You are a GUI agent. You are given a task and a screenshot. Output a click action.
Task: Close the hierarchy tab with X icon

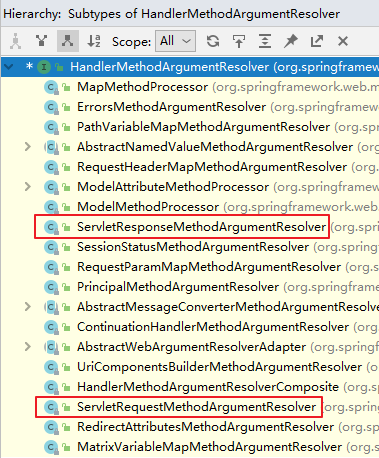coord(343,41)
